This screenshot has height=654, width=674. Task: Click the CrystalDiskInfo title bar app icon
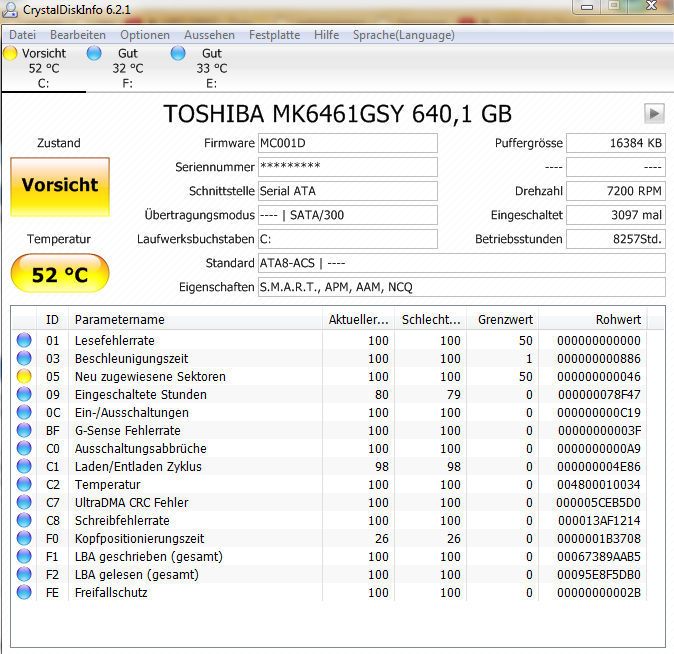[x=10, y=9]
